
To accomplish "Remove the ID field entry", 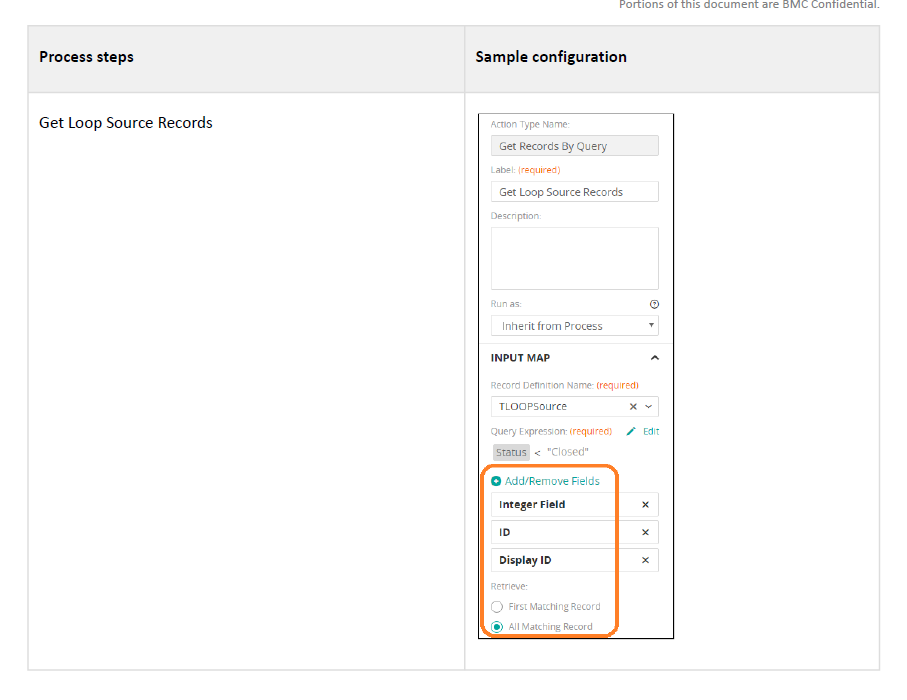I will (646, 532).
